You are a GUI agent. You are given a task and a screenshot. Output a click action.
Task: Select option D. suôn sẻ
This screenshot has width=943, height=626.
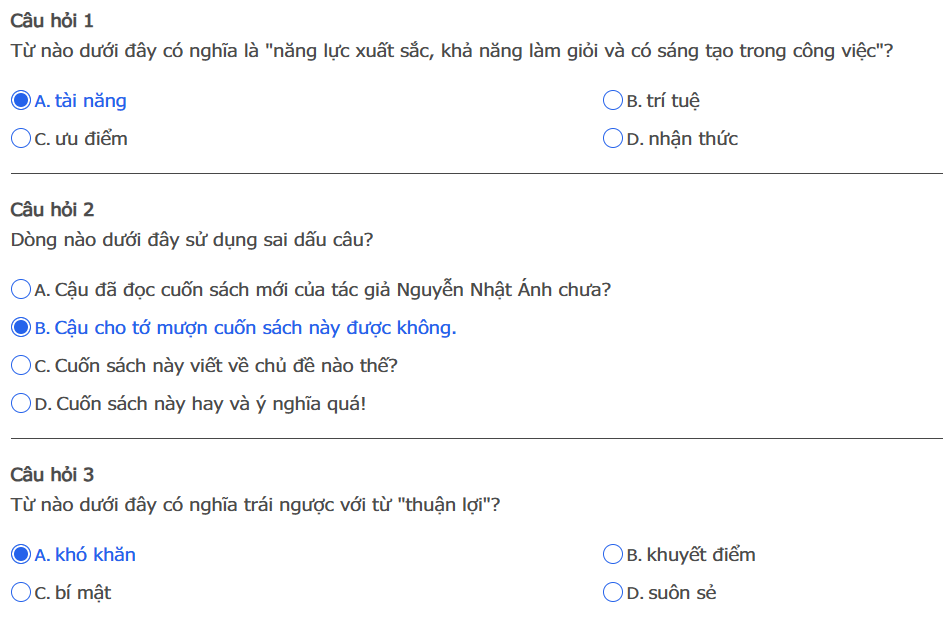click(x=613, y=593)
